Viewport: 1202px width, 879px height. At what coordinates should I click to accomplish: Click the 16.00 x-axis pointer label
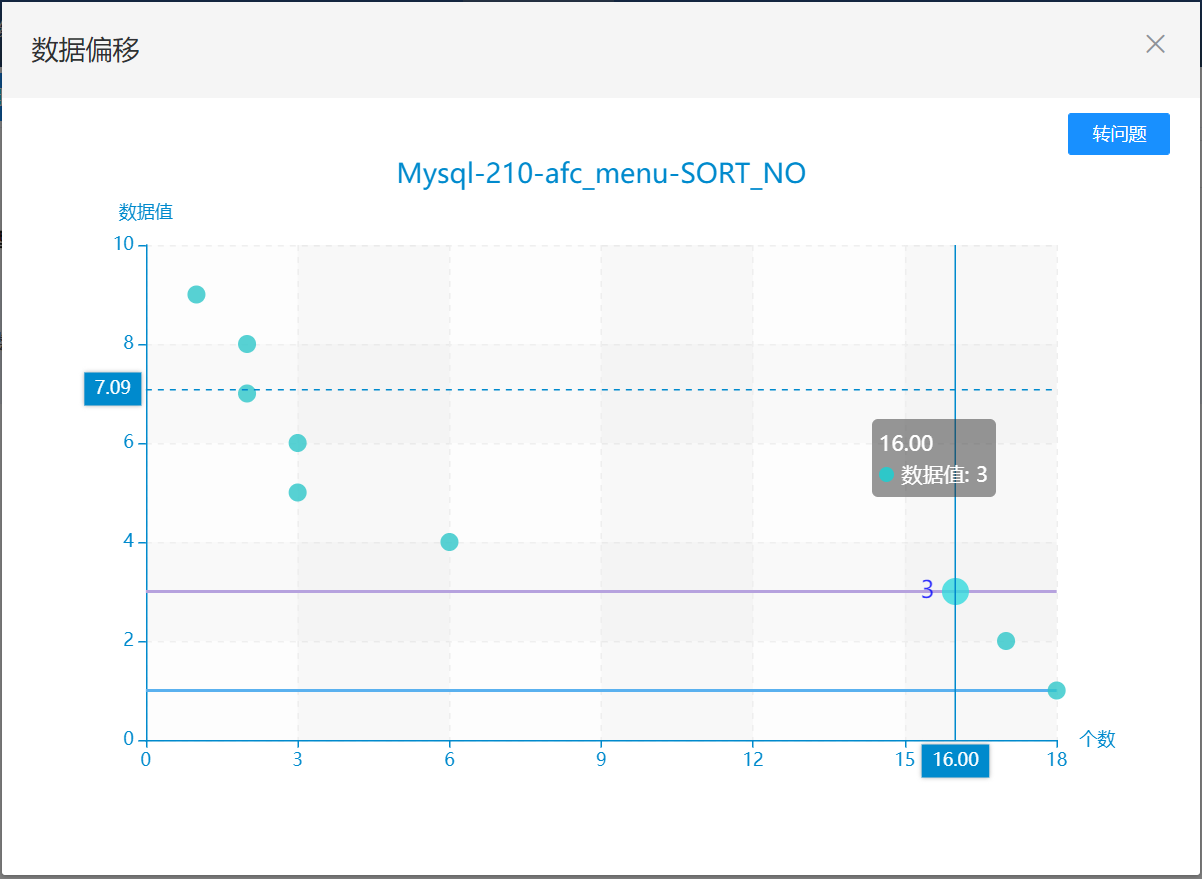[x=955, y=760]
